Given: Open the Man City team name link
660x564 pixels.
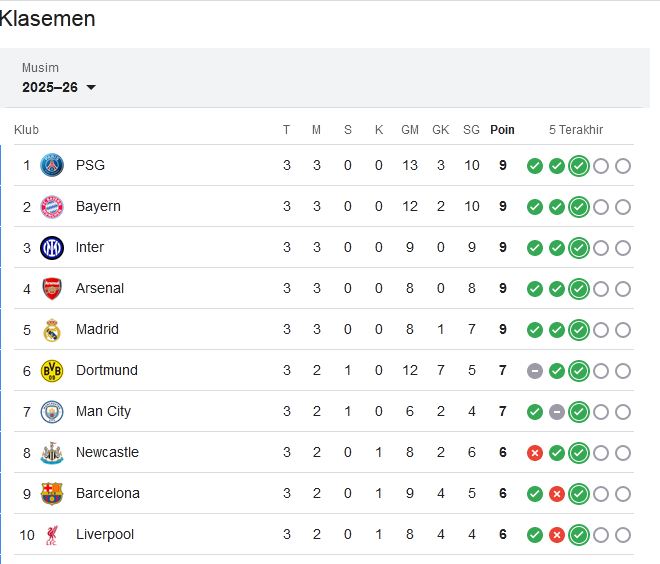Looking at the screenshot, I should [x=103, y=411].
